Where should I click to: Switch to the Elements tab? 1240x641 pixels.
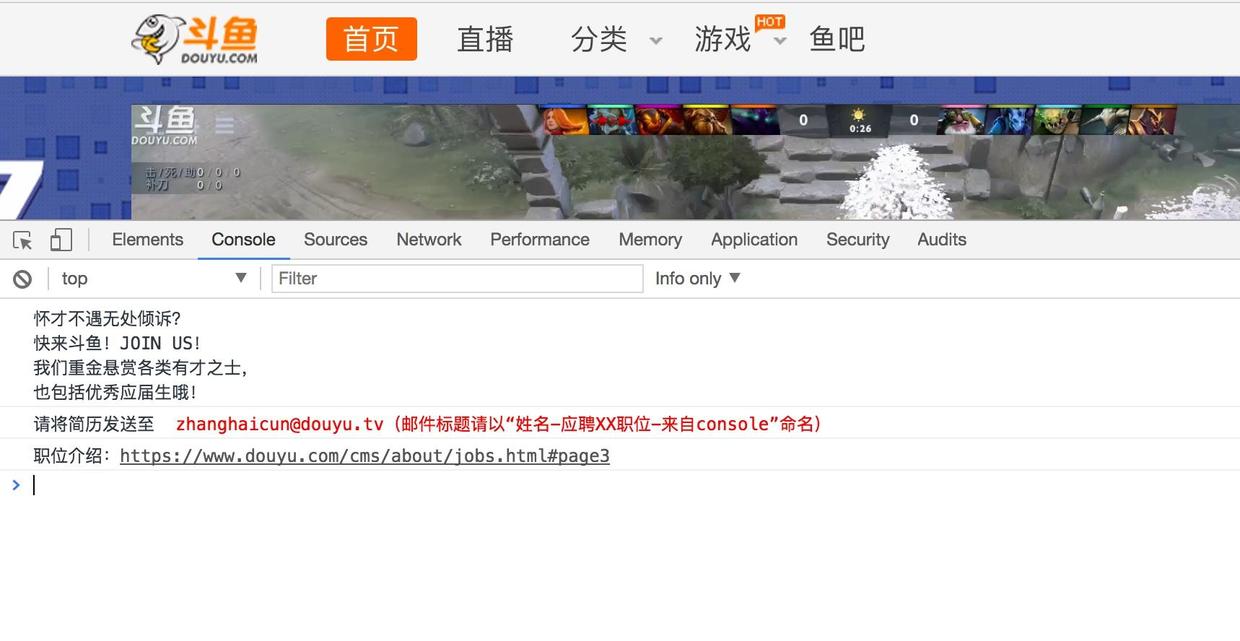(148, 240)
